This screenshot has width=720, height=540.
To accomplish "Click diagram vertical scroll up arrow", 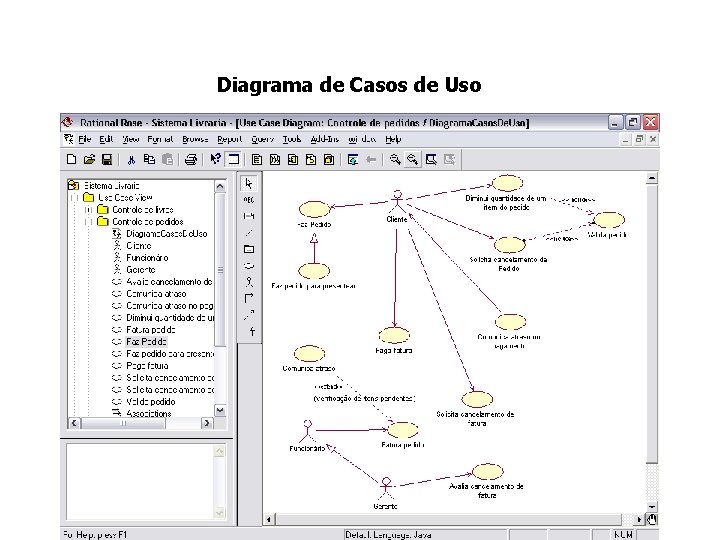I will [x=652, y=179].
